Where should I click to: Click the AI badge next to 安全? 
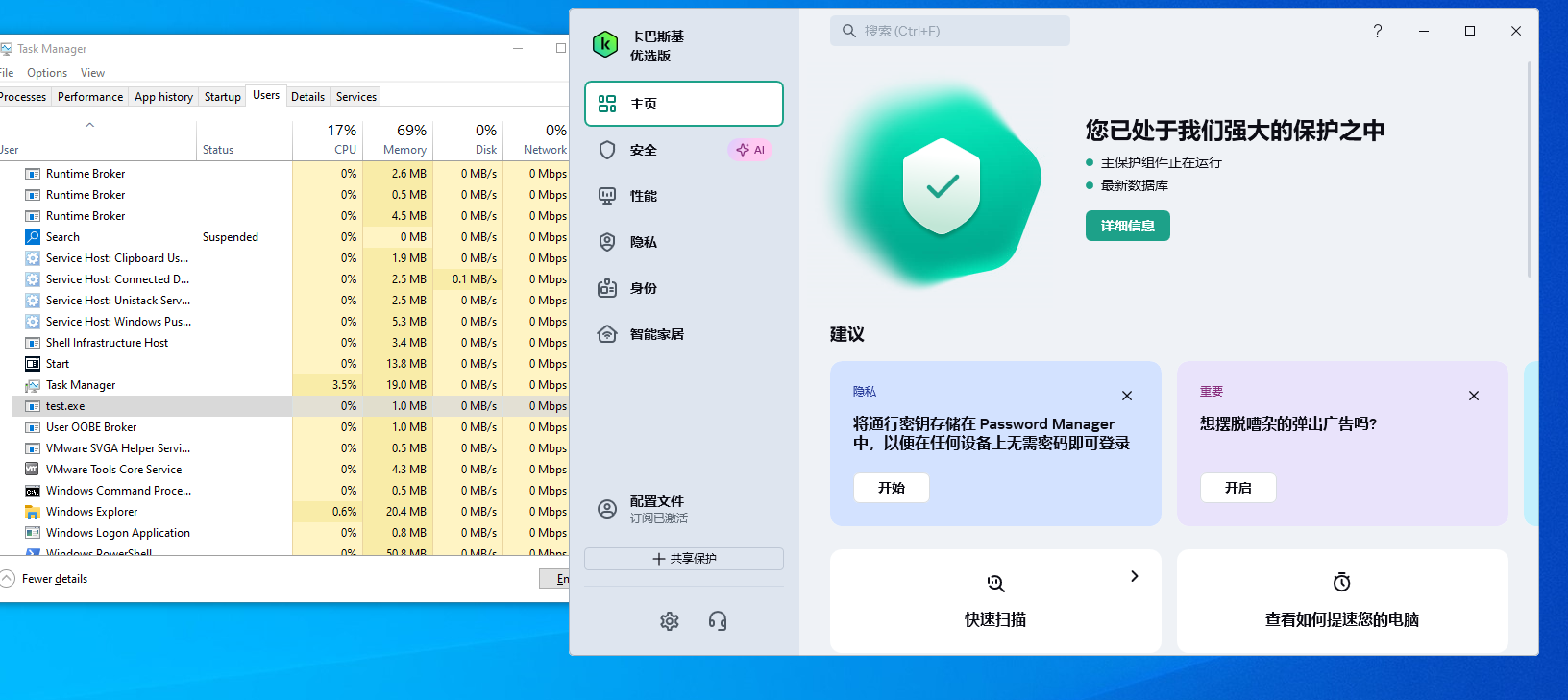750,150
